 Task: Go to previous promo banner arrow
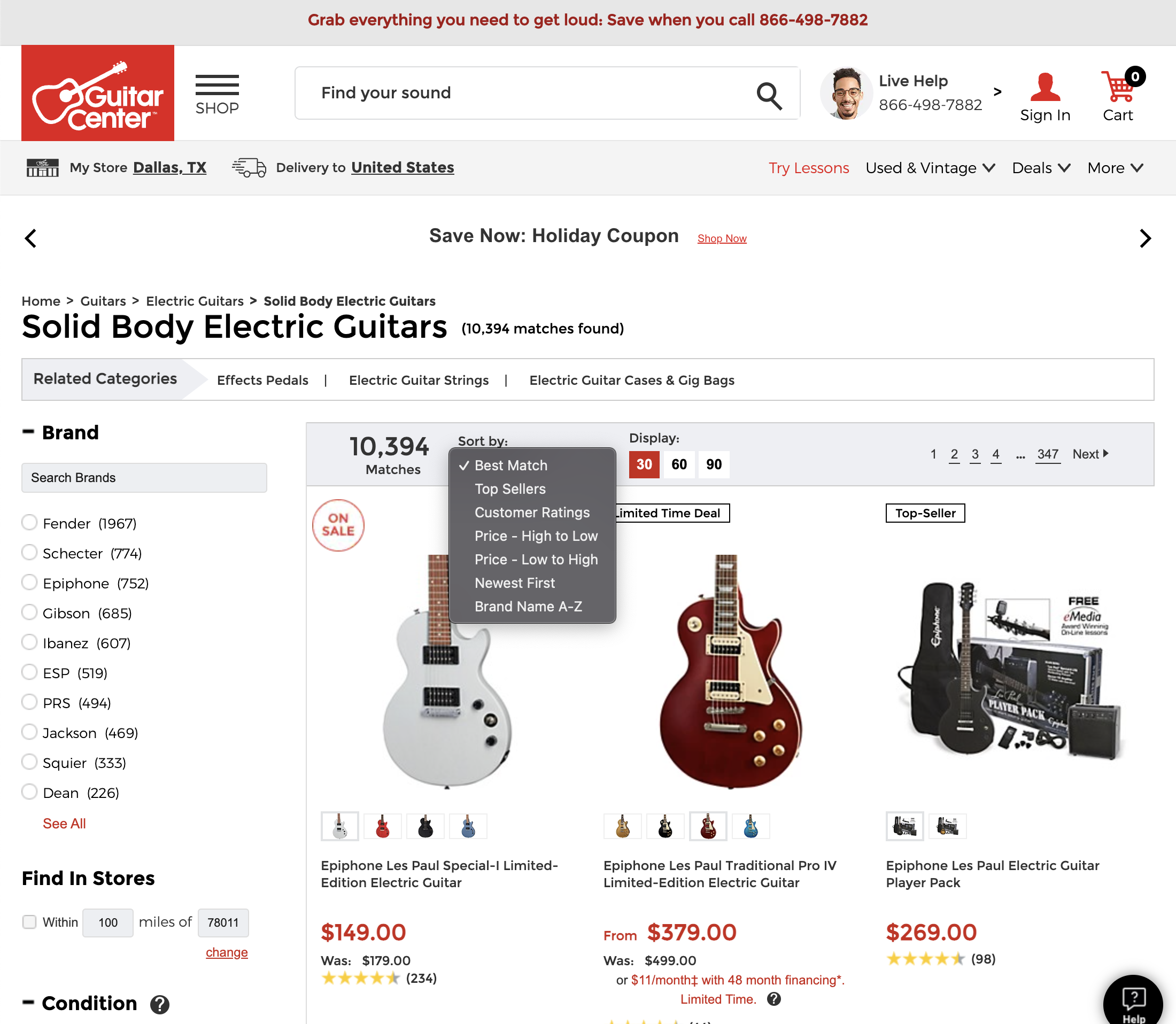coord(31,238)
